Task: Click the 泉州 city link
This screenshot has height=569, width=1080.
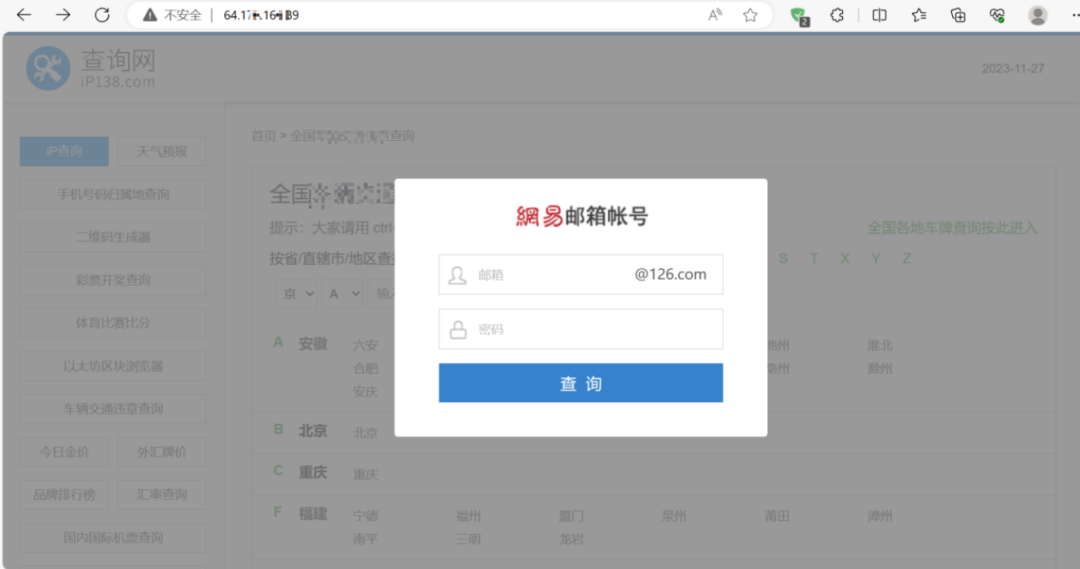Action: pyautogui.click(x=674, y=516)
